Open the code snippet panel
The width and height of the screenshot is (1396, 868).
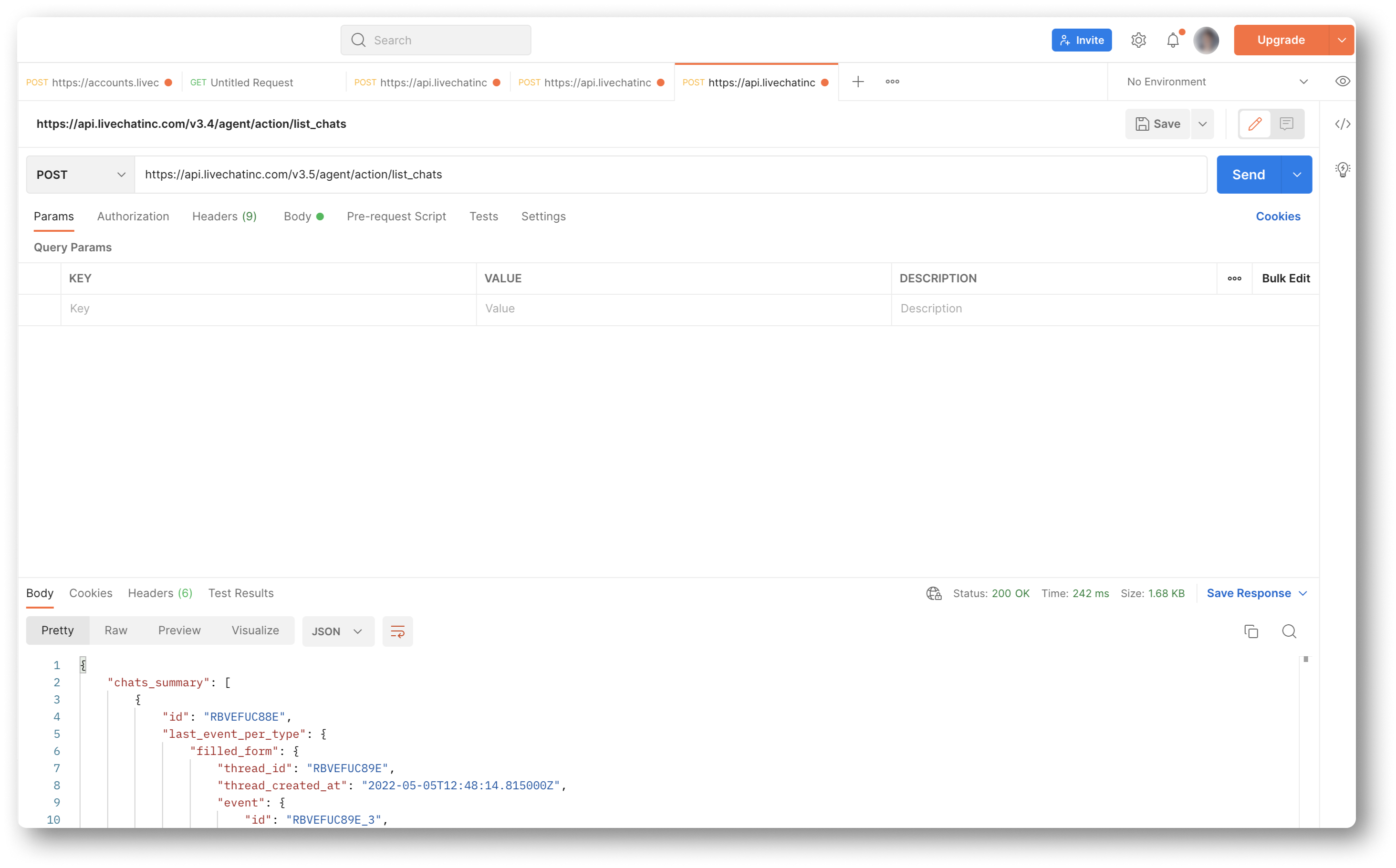pyautogui.click(x=1343, y=124)
